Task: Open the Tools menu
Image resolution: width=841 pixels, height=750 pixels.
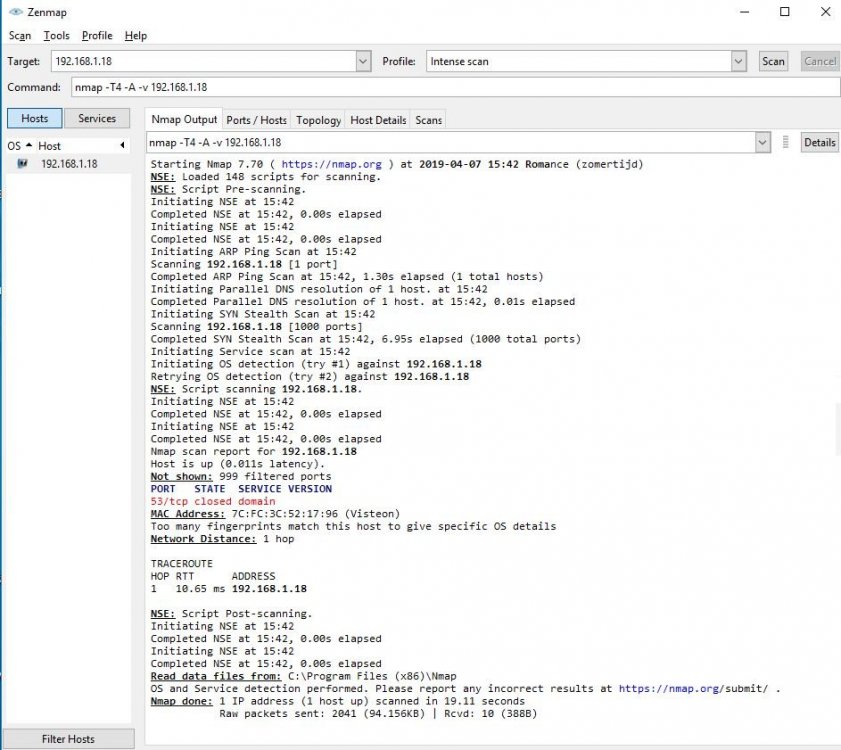Action: [x=56, y=35]
